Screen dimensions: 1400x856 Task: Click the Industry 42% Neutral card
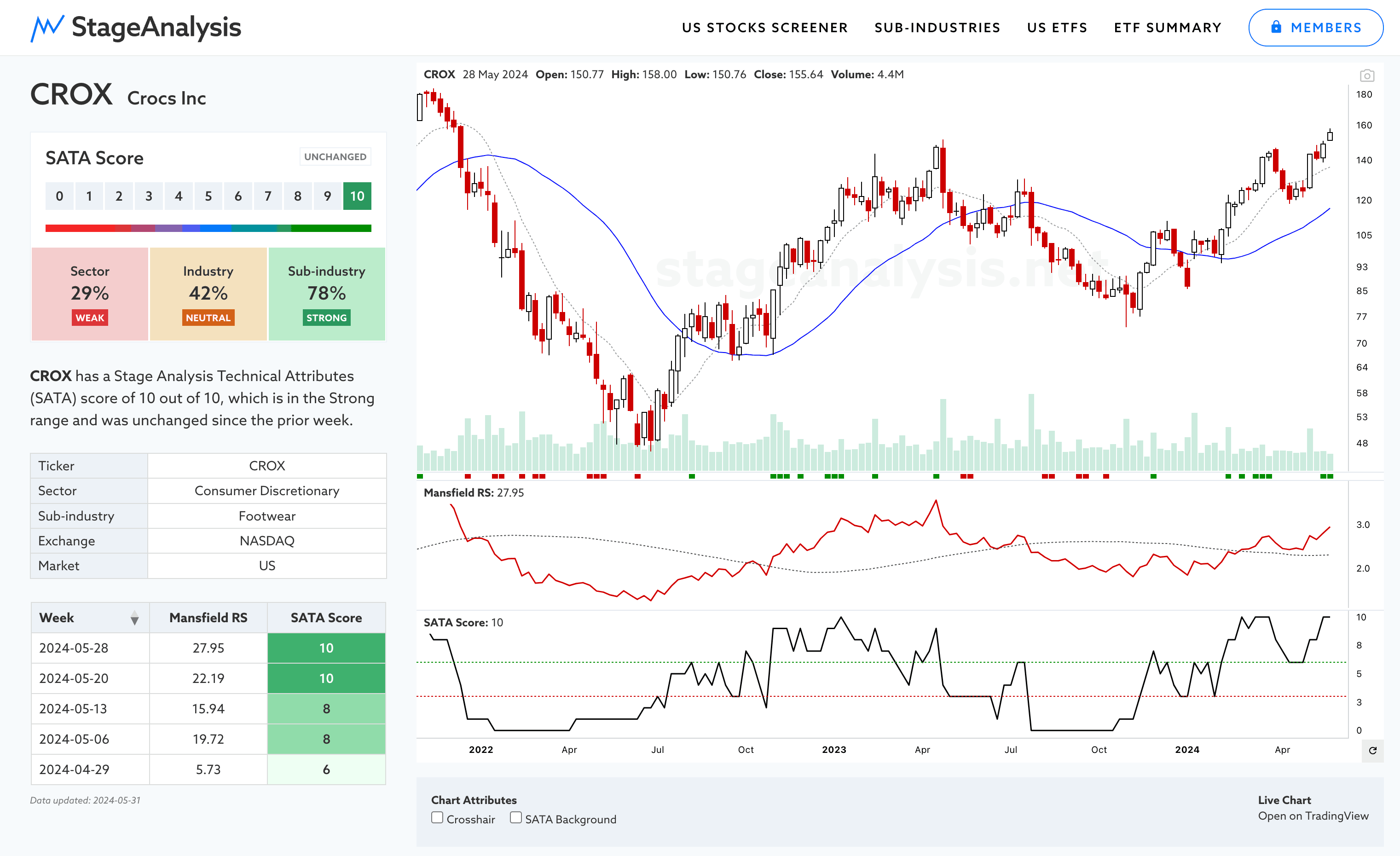[x=208, y=294]
